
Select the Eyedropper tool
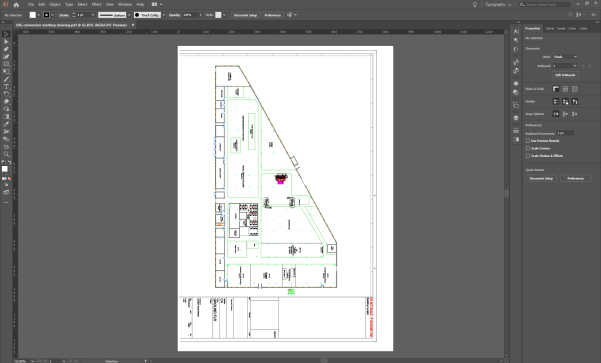6,124
